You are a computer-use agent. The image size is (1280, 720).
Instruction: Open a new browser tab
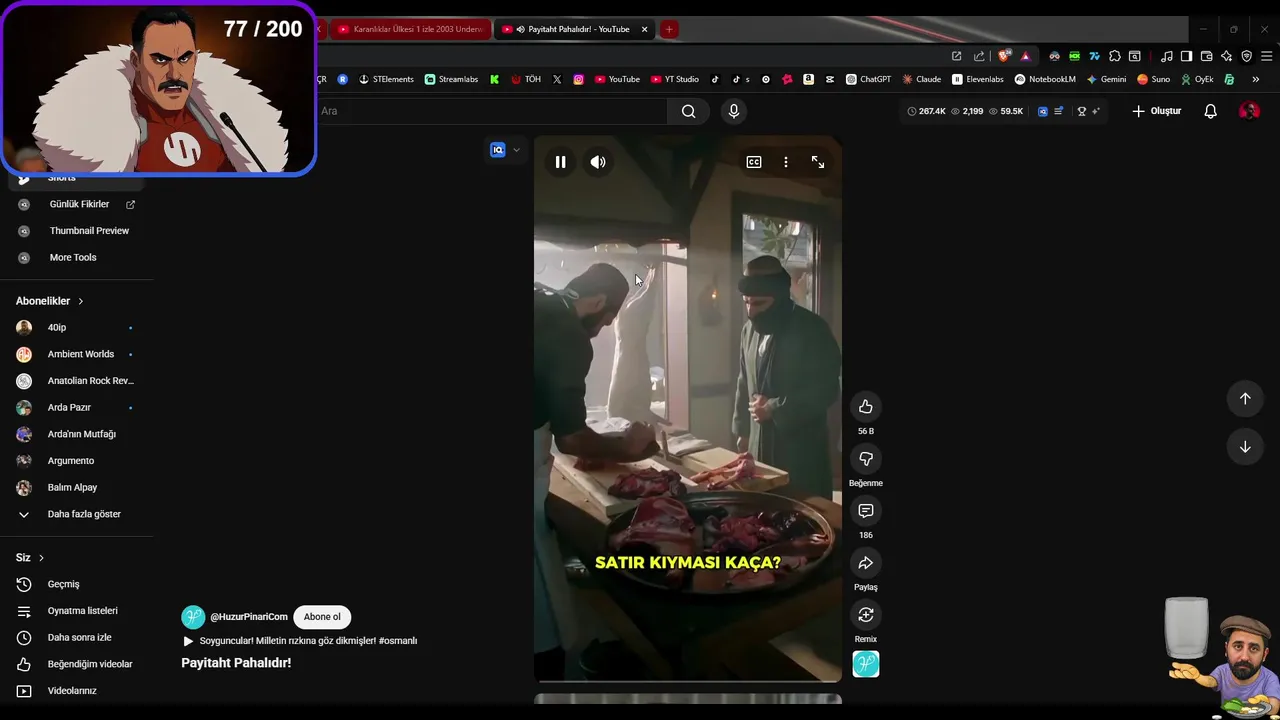coord(669,29)
